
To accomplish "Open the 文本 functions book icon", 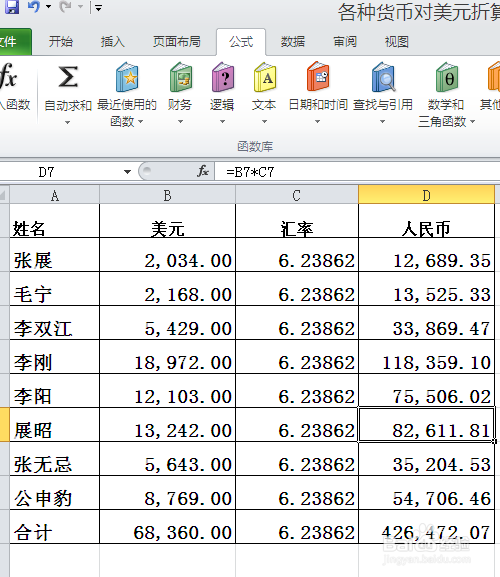I will [265, 77].
